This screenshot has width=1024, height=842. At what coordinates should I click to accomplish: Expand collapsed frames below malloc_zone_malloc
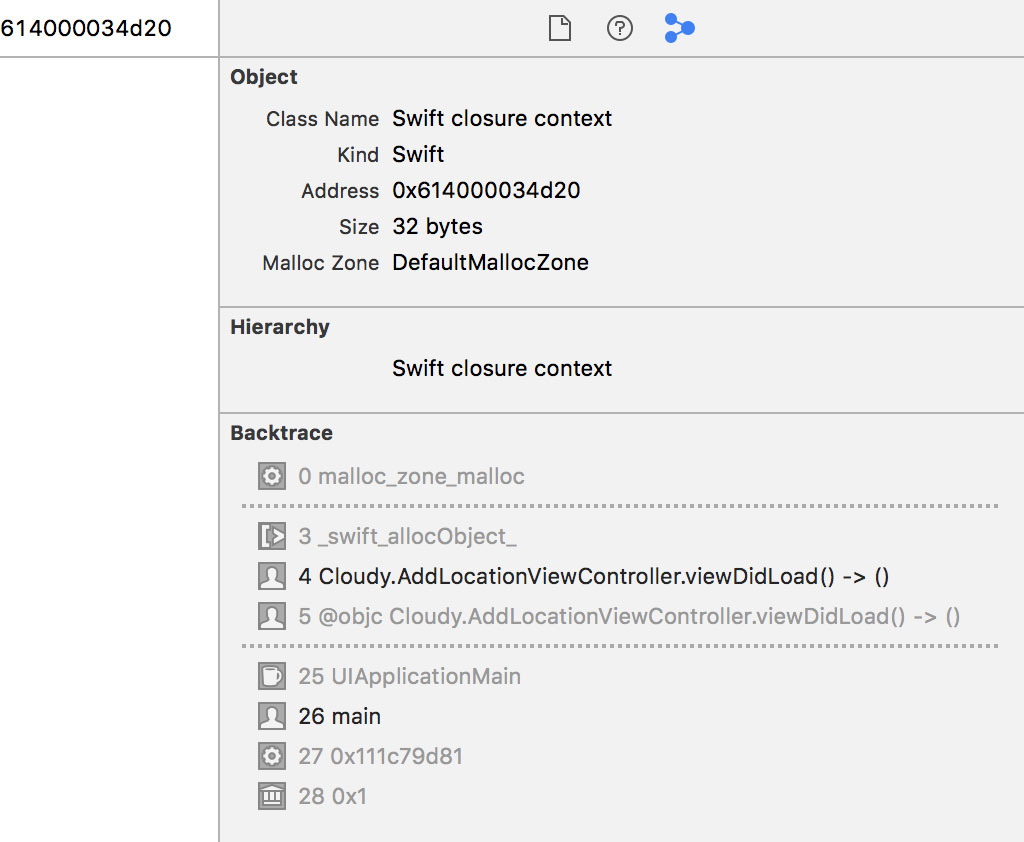point(620,506)
